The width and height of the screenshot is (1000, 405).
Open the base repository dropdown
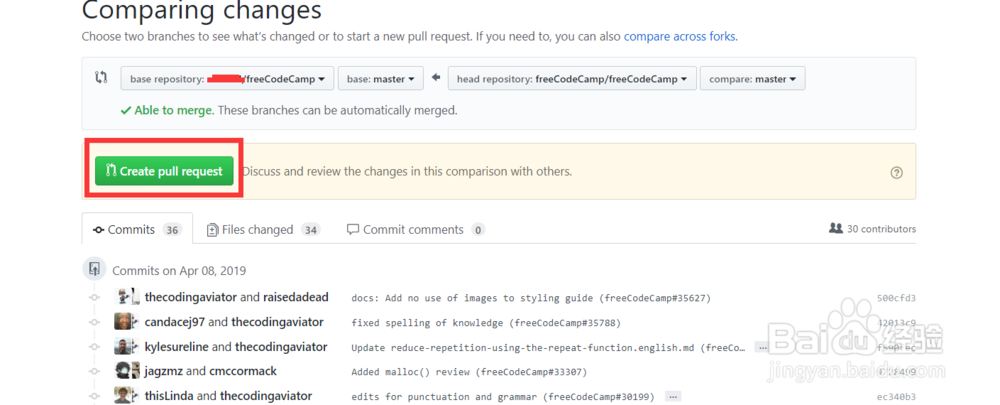[226, 78]
